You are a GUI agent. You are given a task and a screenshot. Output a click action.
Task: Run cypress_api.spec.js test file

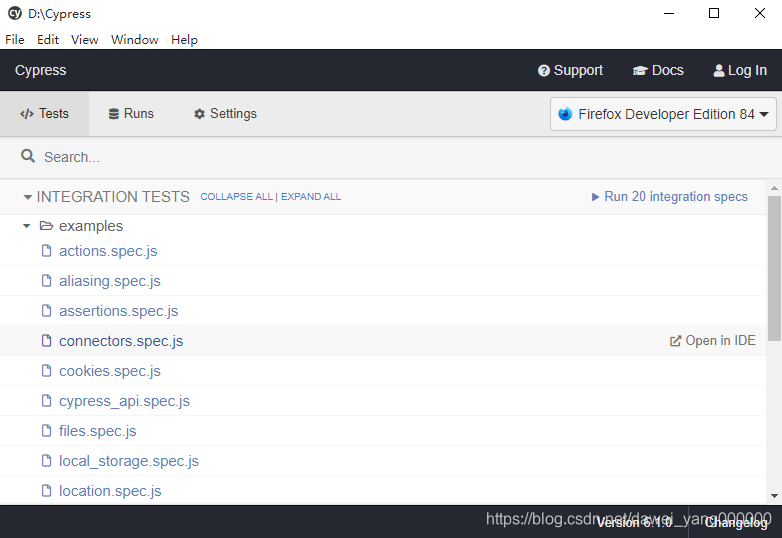pyautogui.click(x=124, y=401)
